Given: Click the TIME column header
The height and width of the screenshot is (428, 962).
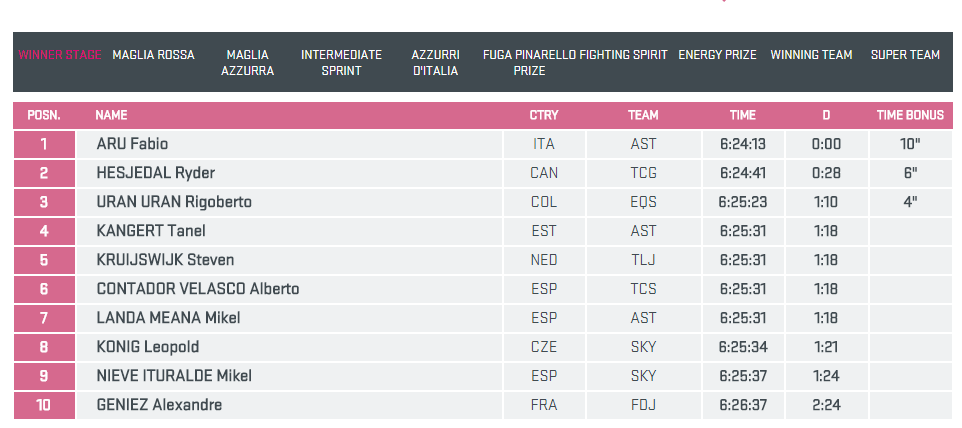Looking at the screenshot, I should coord(742,115).
